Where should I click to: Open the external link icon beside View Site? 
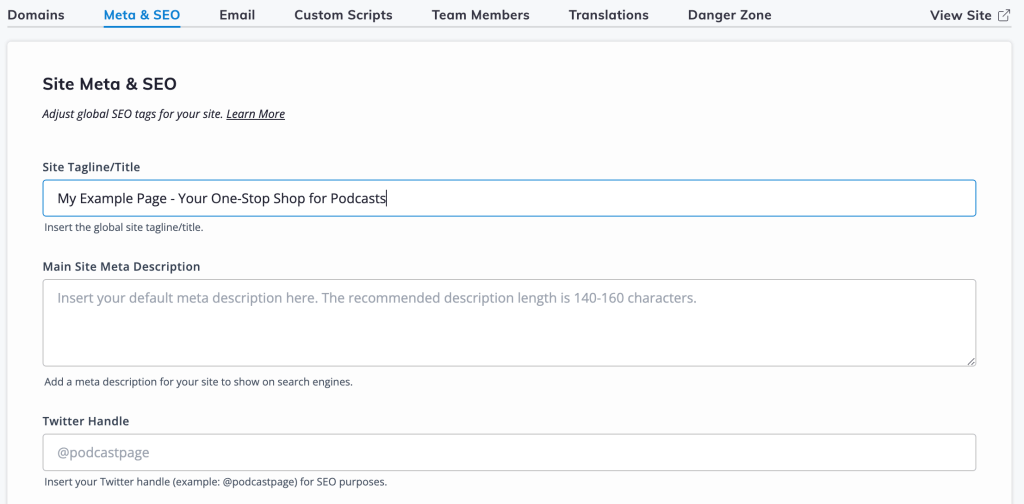pyautogui.click(x=1004, y=15)
